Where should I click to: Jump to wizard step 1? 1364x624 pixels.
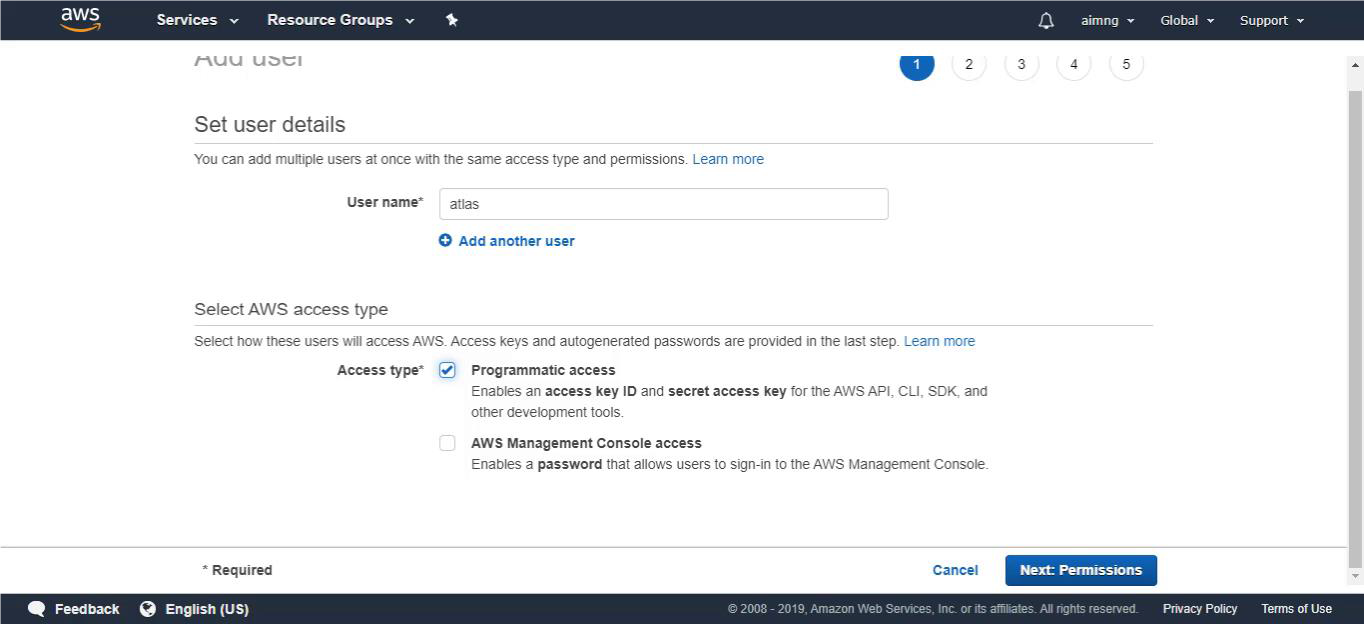(917, 64)
